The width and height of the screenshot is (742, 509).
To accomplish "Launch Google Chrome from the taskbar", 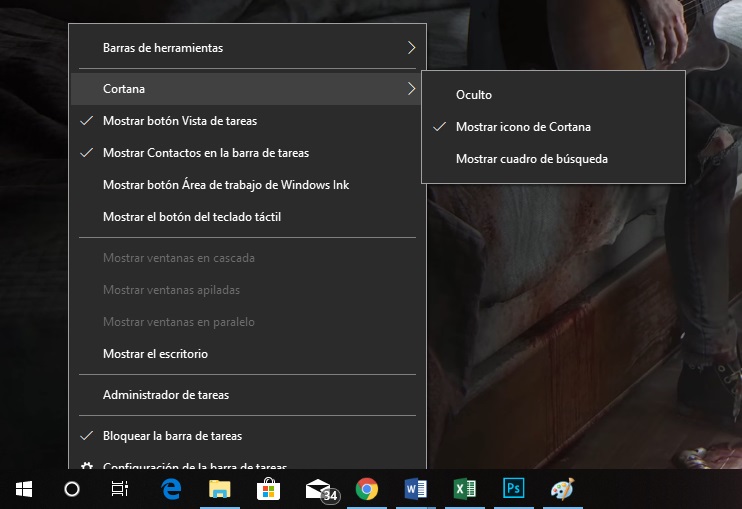I will tap(367, 489).
